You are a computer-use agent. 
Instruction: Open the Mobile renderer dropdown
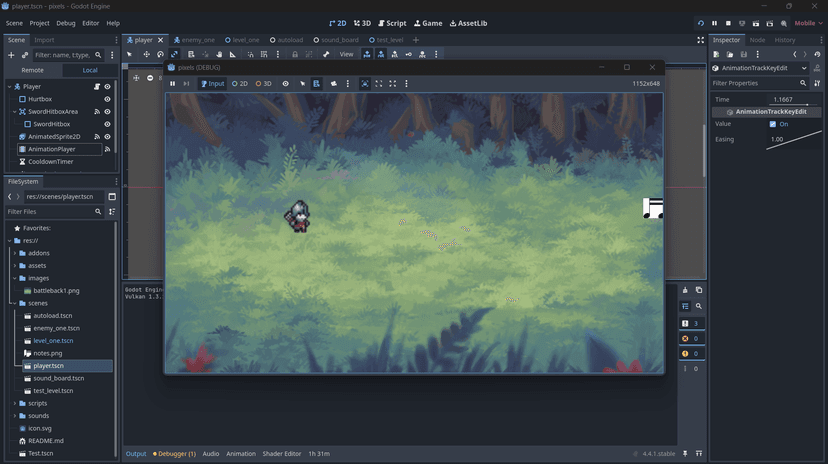[x=808, y=23]
